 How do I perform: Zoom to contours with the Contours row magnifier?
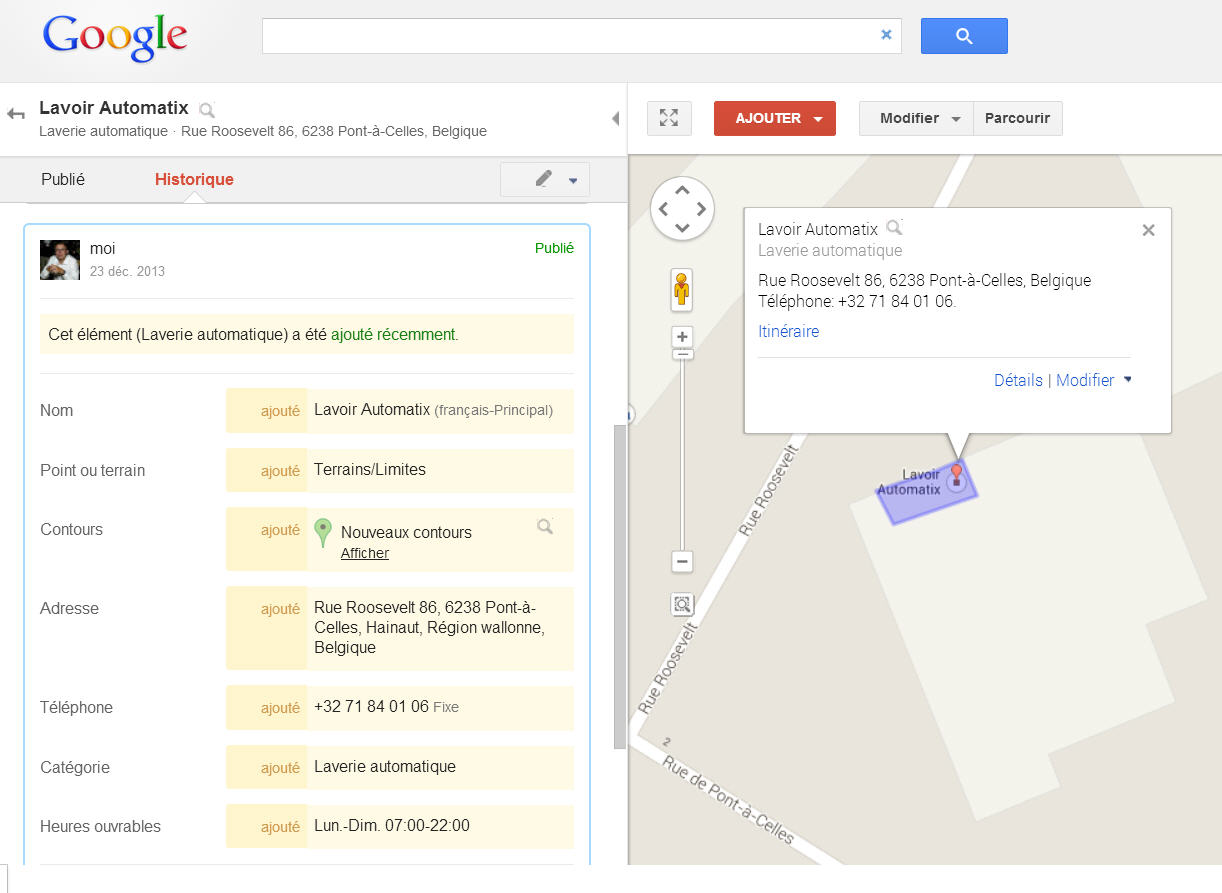point(545,526)
